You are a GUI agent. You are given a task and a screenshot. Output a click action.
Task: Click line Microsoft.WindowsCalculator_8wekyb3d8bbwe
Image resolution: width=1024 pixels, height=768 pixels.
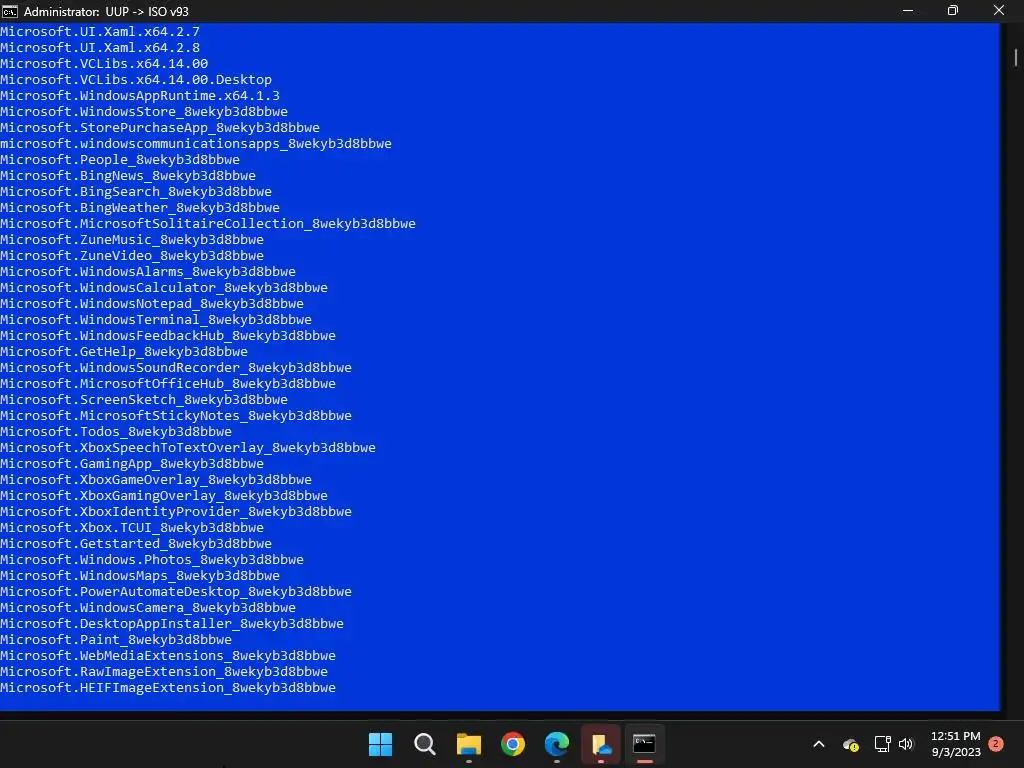coord(164,287)
